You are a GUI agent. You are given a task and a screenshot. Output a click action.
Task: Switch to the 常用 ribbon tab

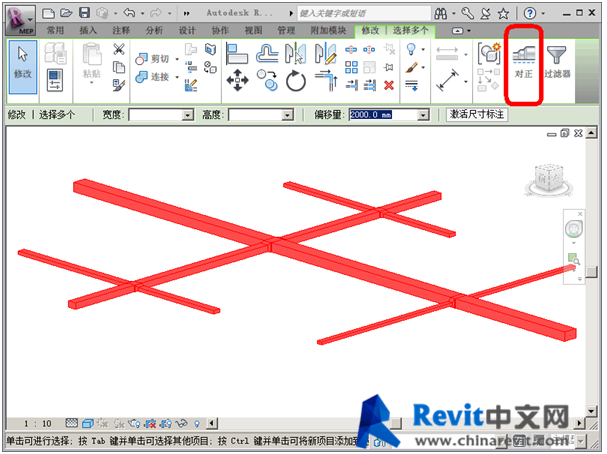pos(55,30)
